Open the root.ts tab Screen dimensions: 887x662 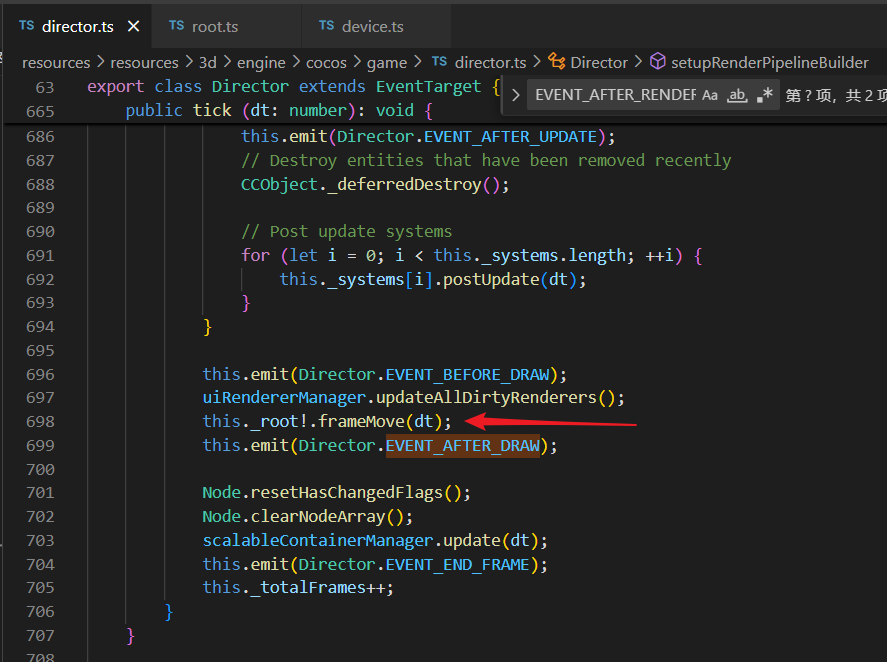[214, 27]
